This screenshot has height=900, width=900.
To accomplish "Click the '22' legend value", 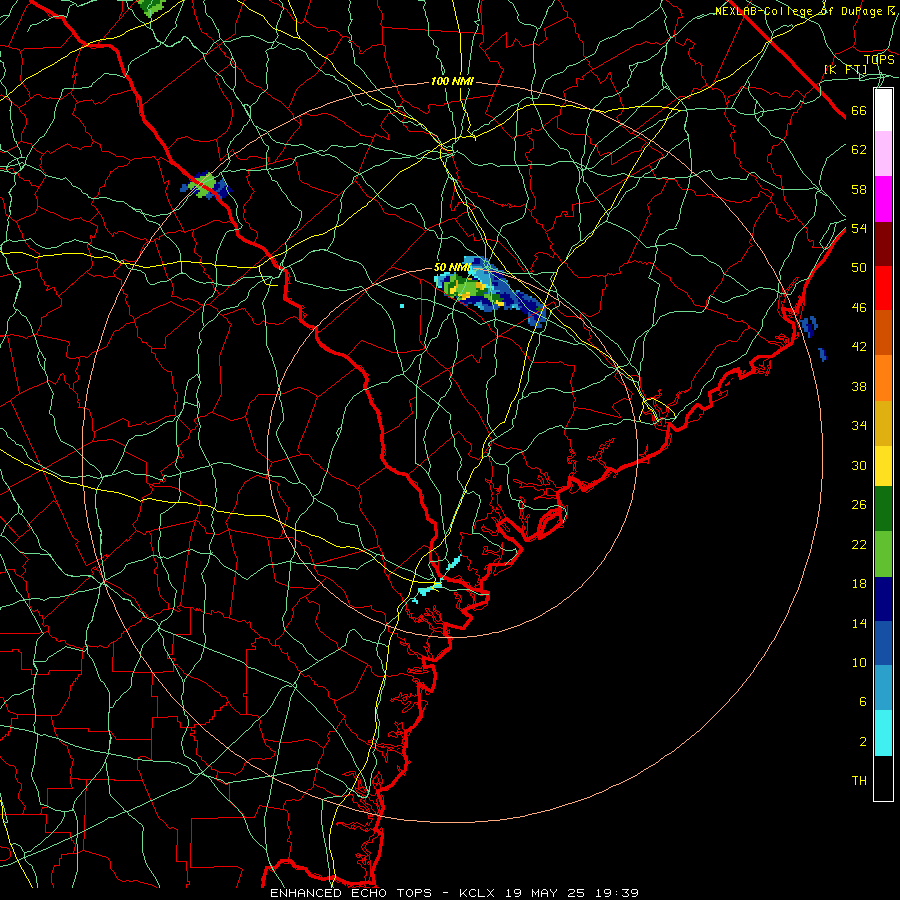I will [859, 544].
